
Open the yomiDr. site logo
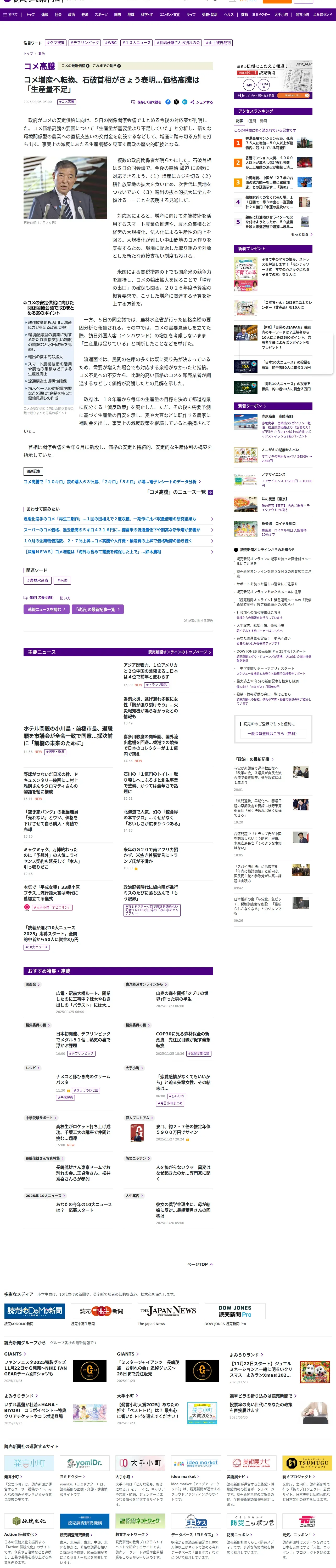point(85,1463)
